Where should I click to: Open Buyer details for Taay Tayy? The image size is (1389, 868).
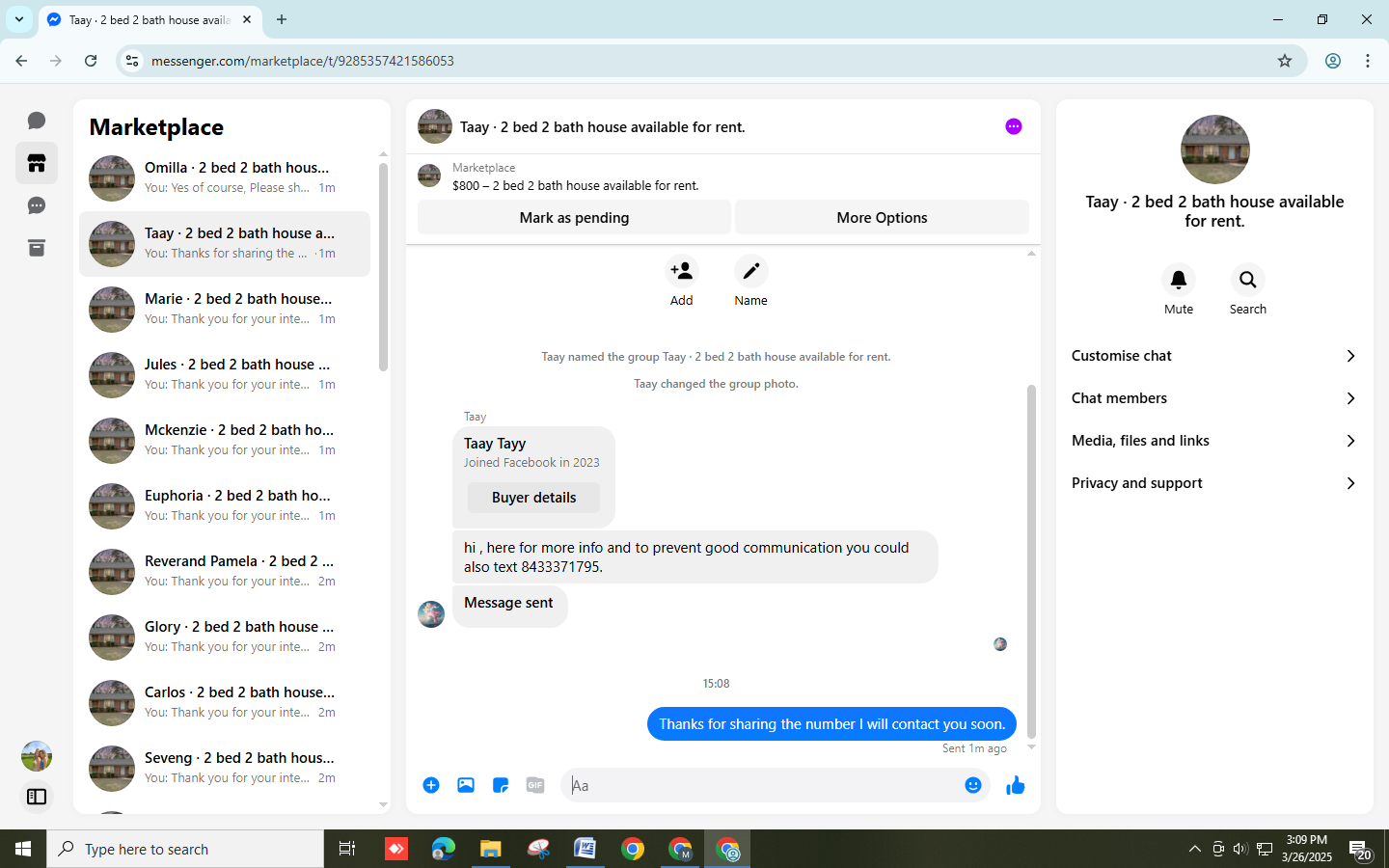pos(533,498)
